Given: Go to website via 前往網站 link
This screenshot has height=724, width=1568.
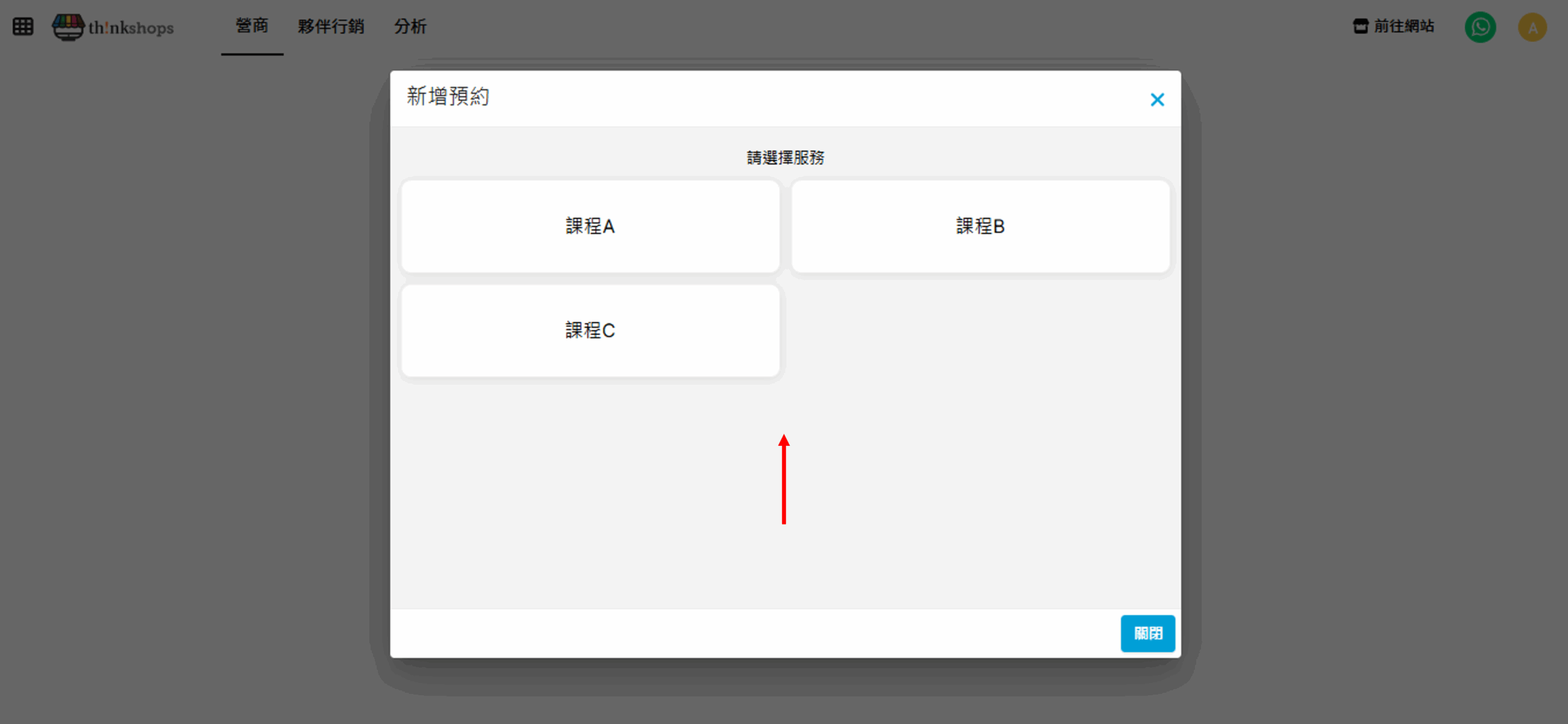Looking at the screenshot, I should pos(1403,26).
